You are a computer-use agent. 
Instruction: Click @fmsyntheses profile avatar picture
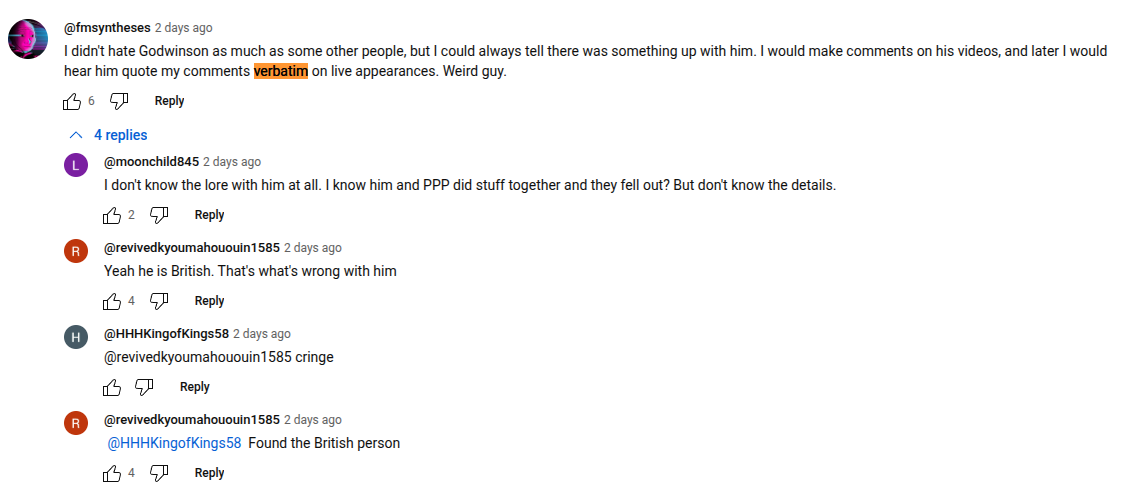28,39
